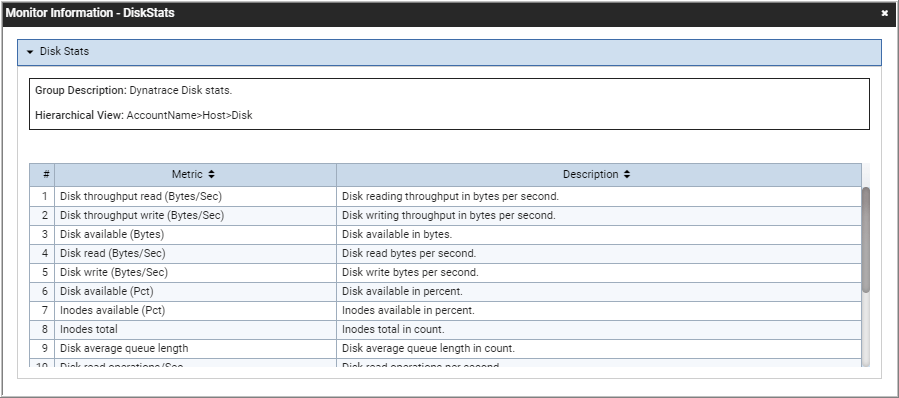Viewport: 899px width, 398px height.
Task: Select 'Inodes total' metric cell
Action: tap(196, 329)
